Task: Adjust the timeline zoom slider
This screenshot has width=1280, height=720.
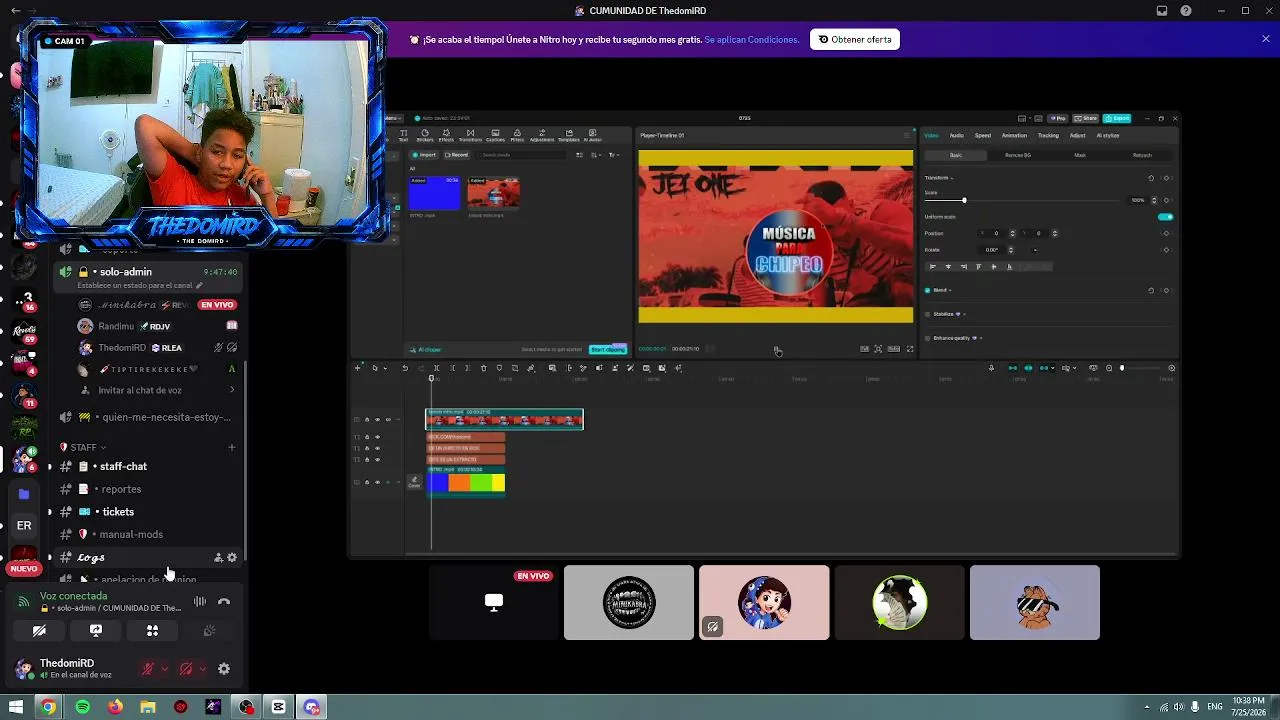Action: [1122, 368]
